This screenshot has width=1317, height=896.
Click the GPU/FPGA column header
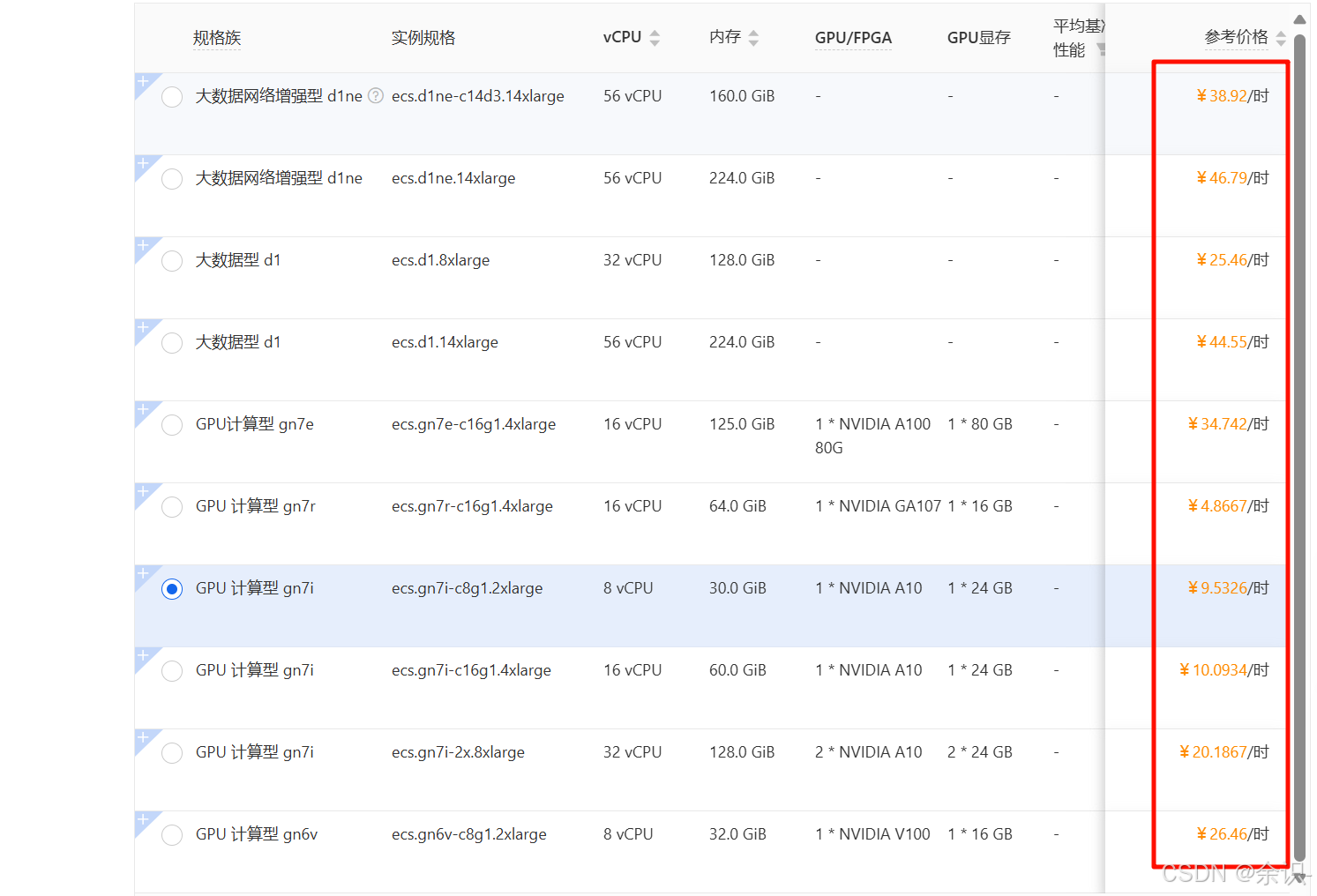point(853,38)
